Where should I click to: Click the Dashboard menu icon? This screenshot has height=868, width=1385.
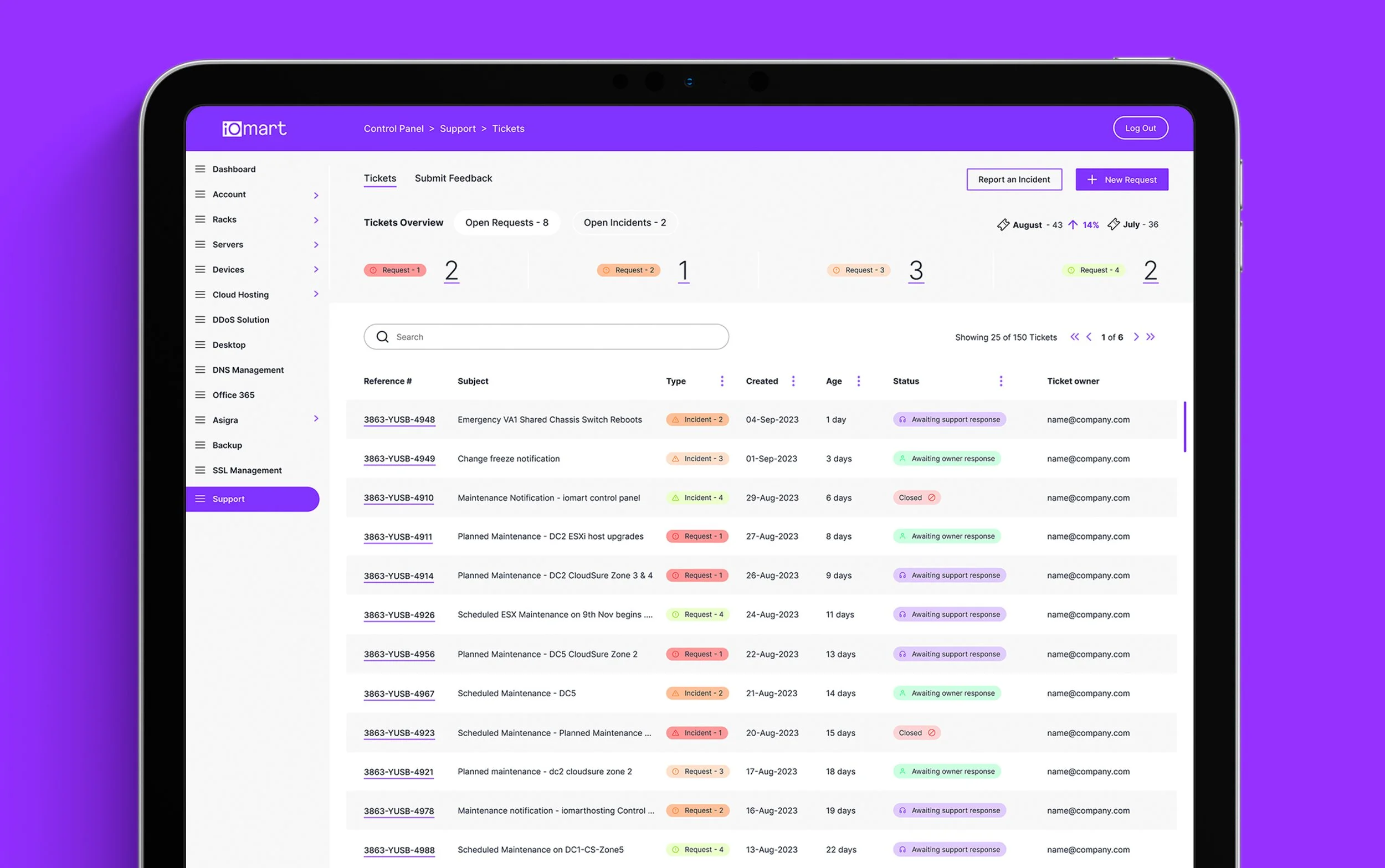click(200, 169)
